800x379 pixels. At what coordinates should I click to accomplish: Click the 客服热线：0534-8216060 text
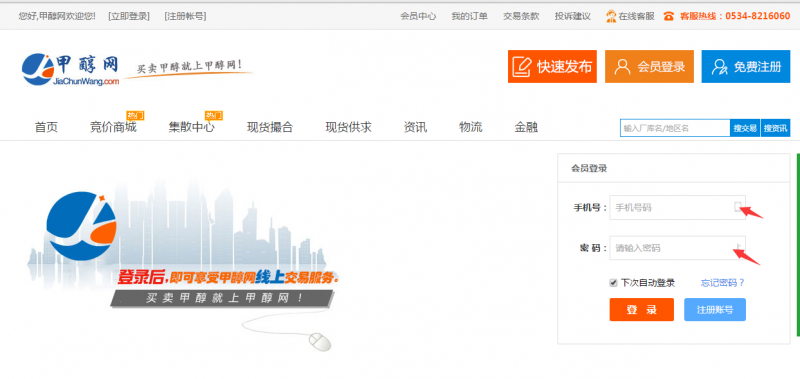click(735, 16)
